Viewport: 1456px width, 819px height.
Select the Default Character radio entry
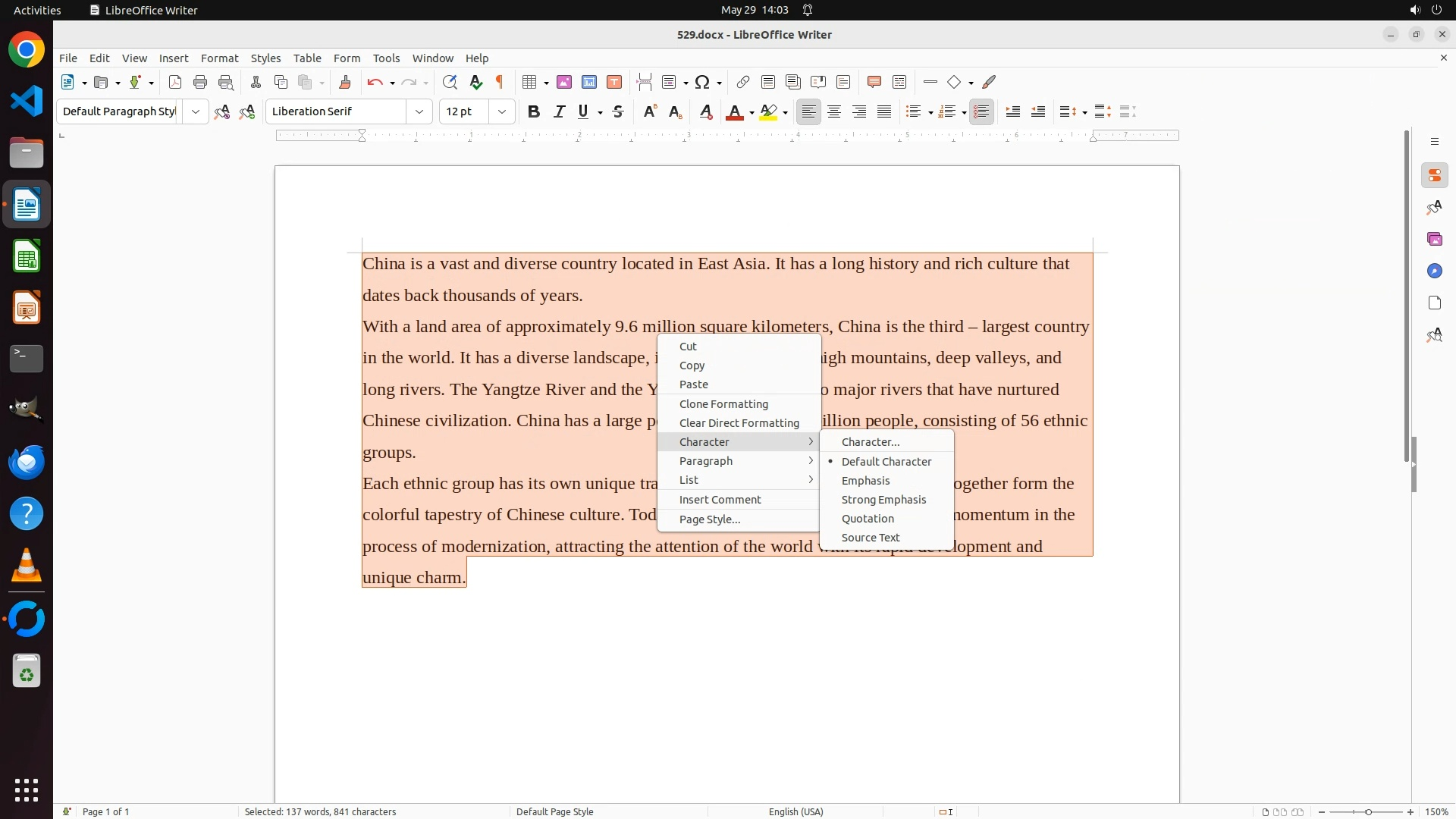(x=886, y=461)
